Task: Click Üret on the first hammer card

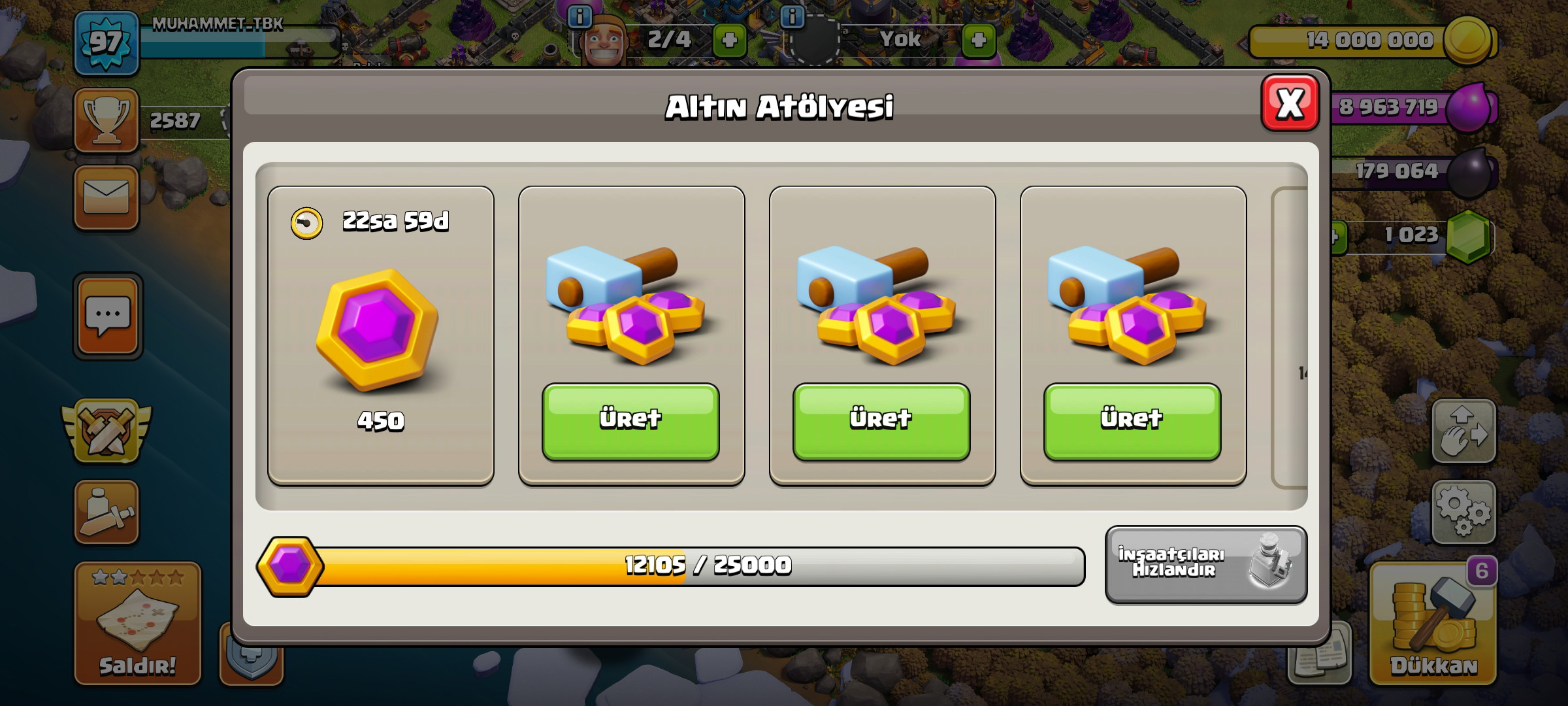Action: point(630,422)
